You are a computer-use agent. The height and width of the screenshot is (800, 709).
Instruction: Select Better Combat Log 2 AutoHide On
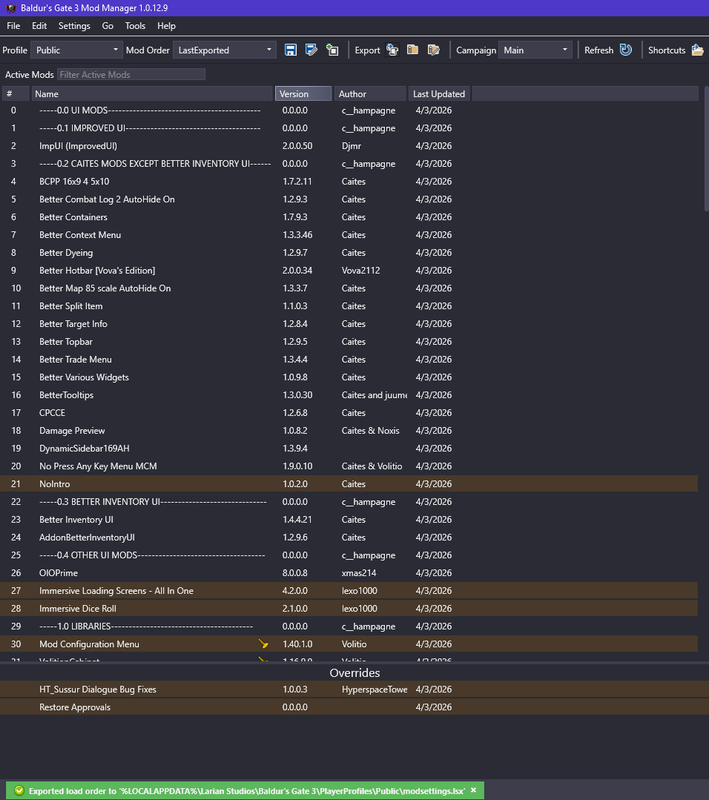tap(349, 199)
